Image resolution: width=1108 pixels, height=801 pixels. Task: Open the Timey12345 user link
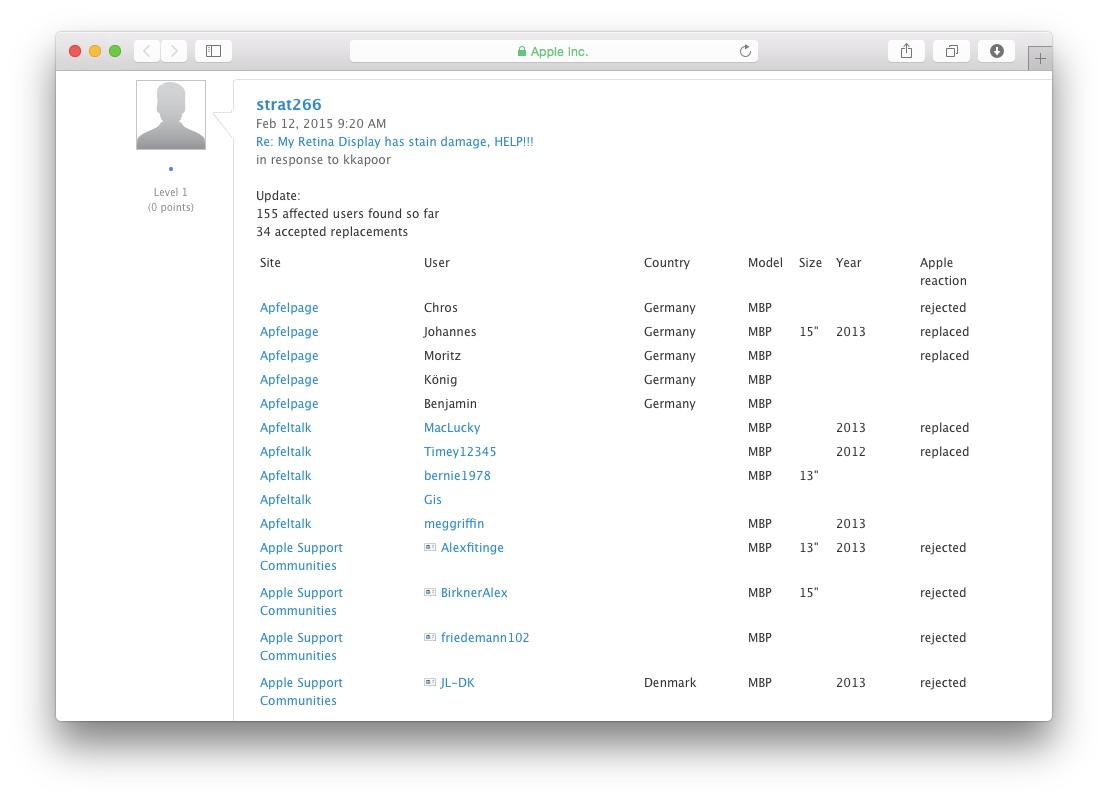(460, 452)
